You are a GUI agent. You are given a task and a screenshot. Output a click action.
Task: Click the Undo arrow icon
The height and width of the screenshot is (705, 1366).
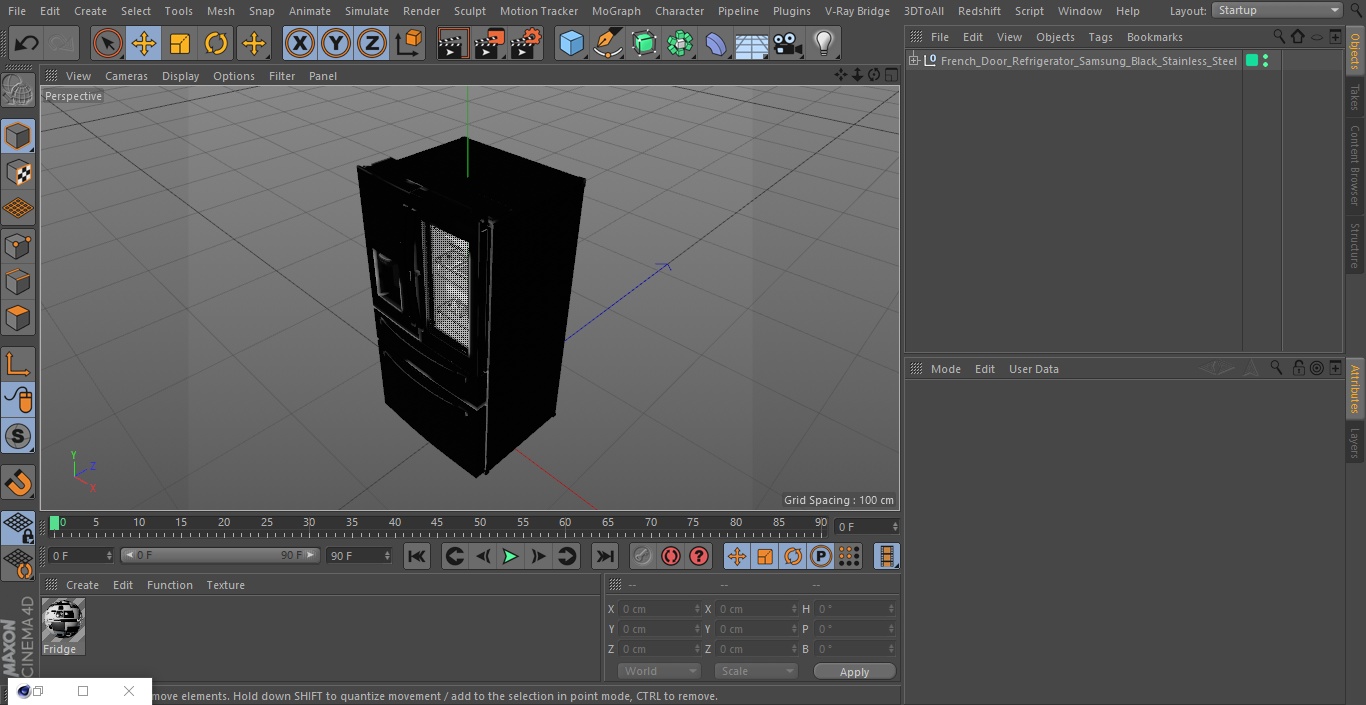tap(27, 43)
